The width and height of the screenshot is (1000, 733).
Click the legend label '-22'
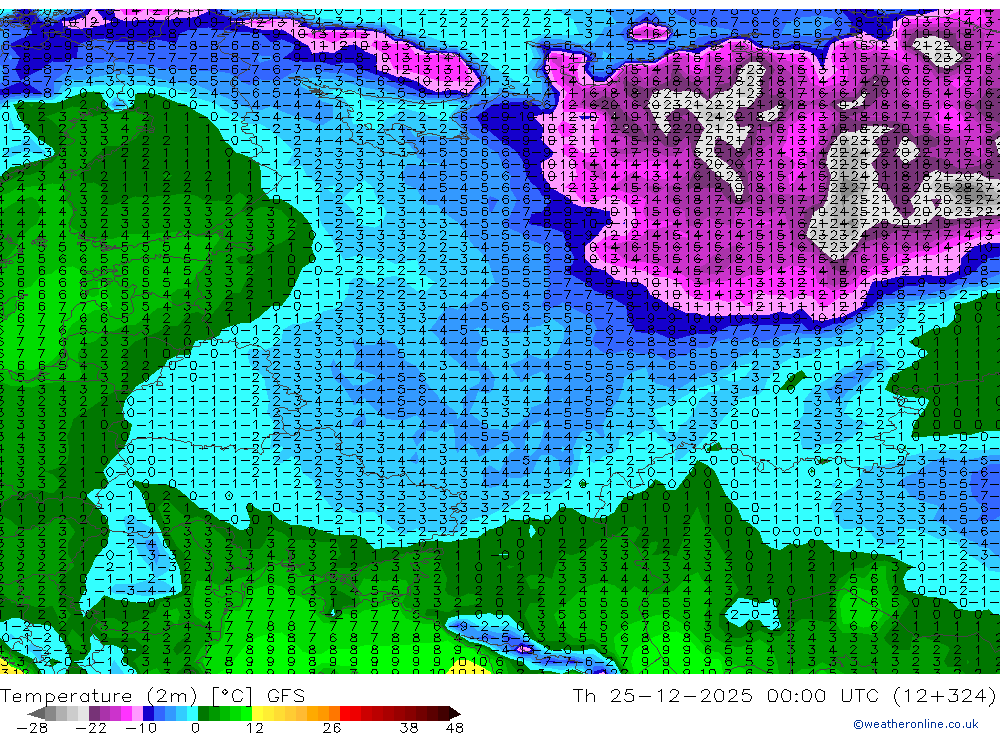pyautogui.click(x=91, y=728)
